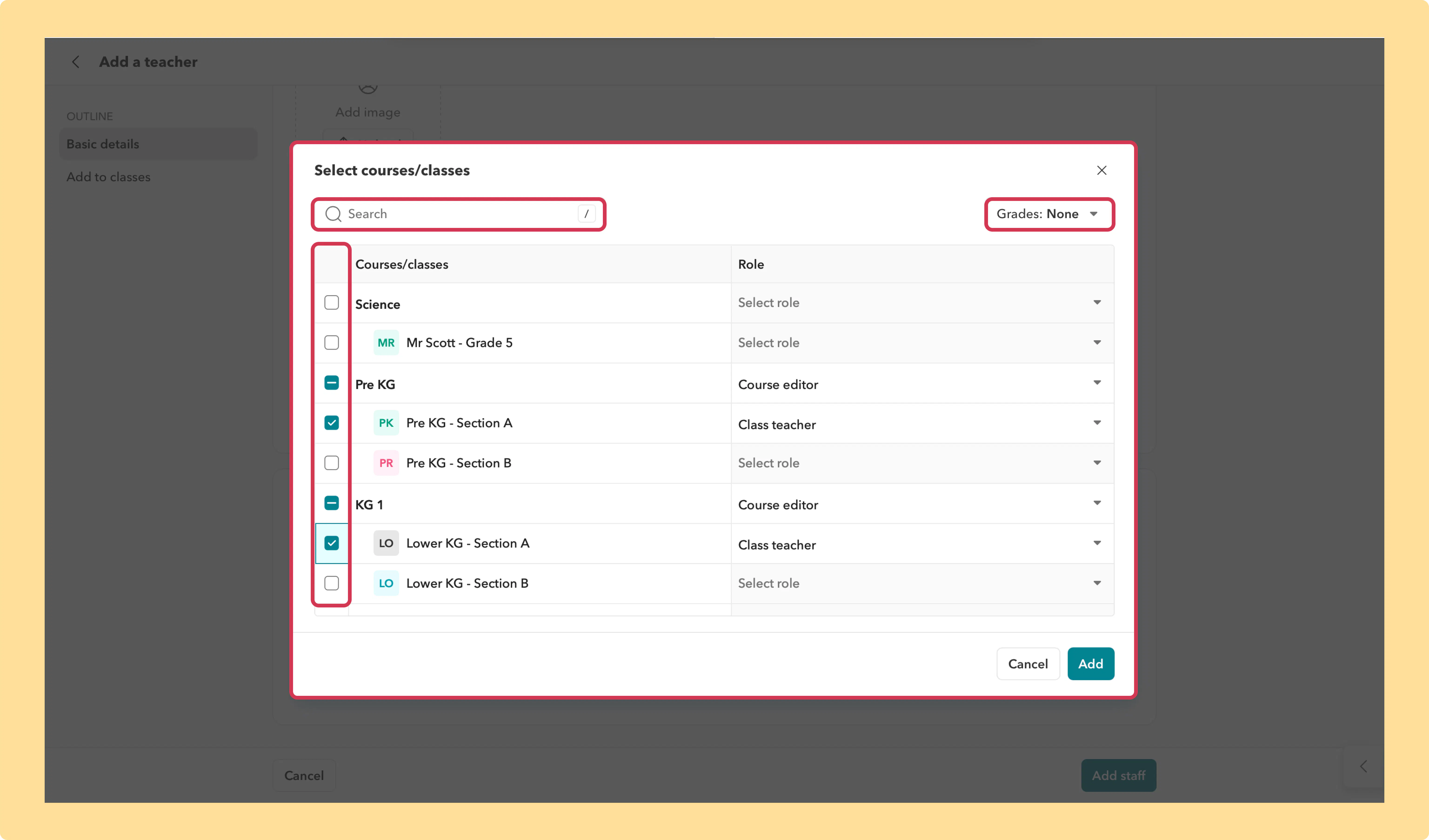
Task: Click the LO badge for Lower KG Section A
Action: (x=386, y=543)
